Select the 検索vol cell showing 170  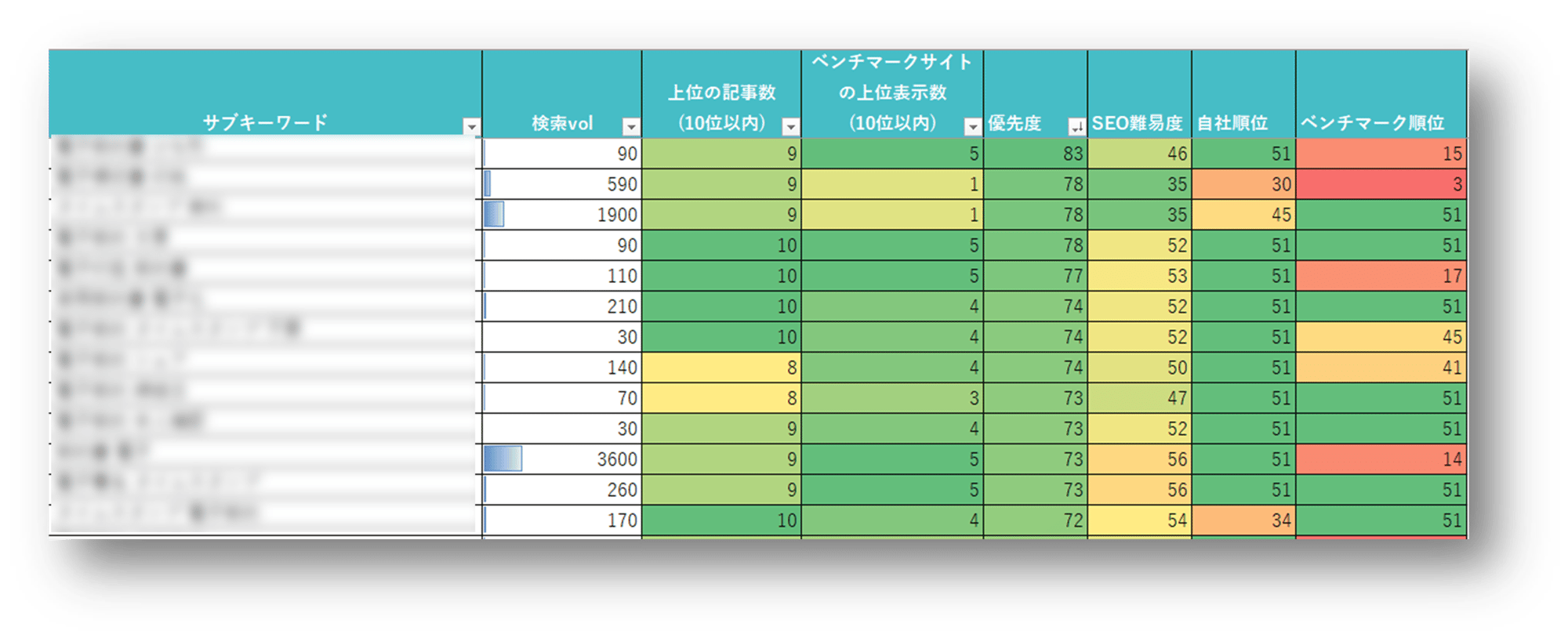click(x=562, y=520)
